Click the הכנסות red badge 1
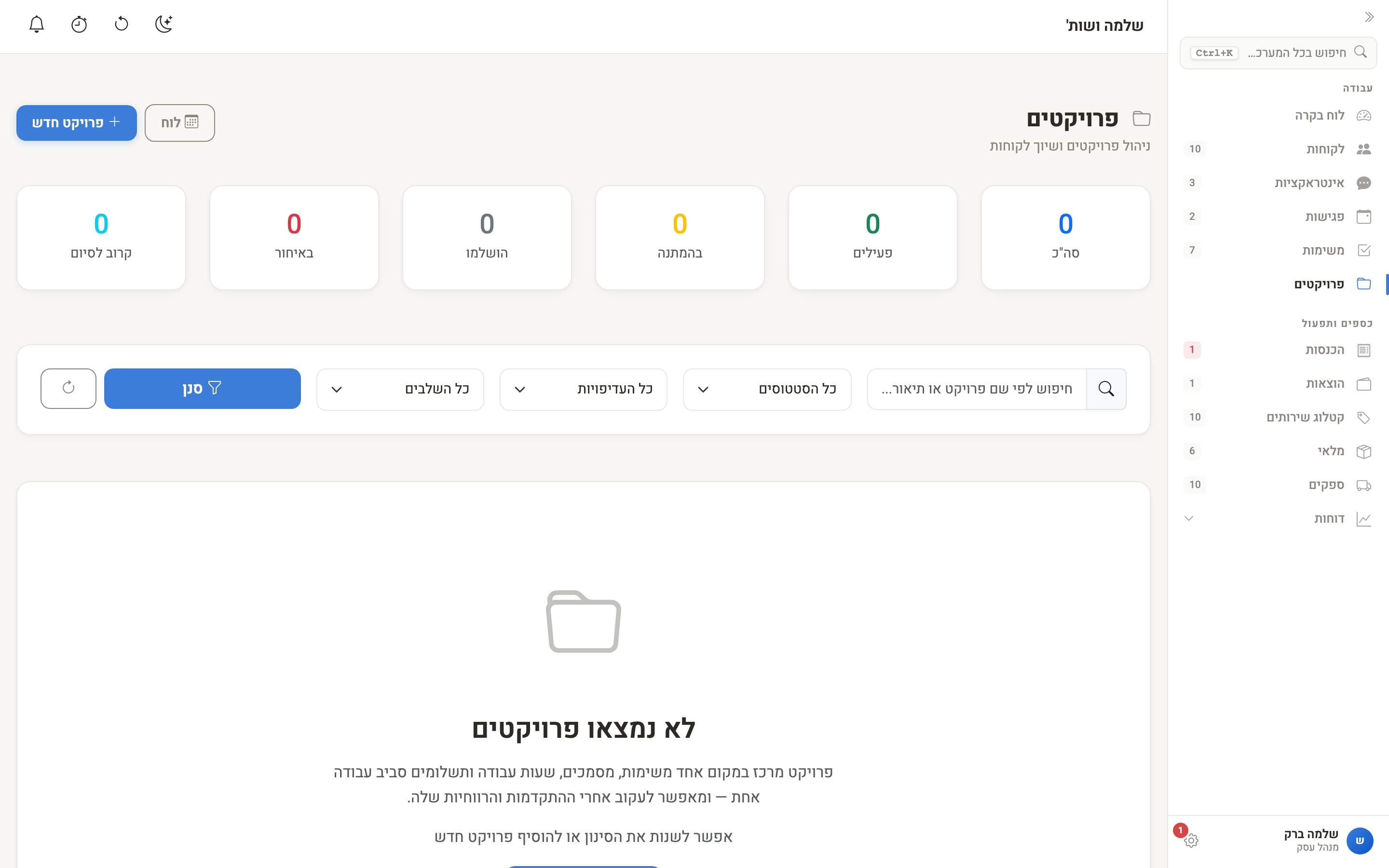1389x868 pixels. 1192,350
